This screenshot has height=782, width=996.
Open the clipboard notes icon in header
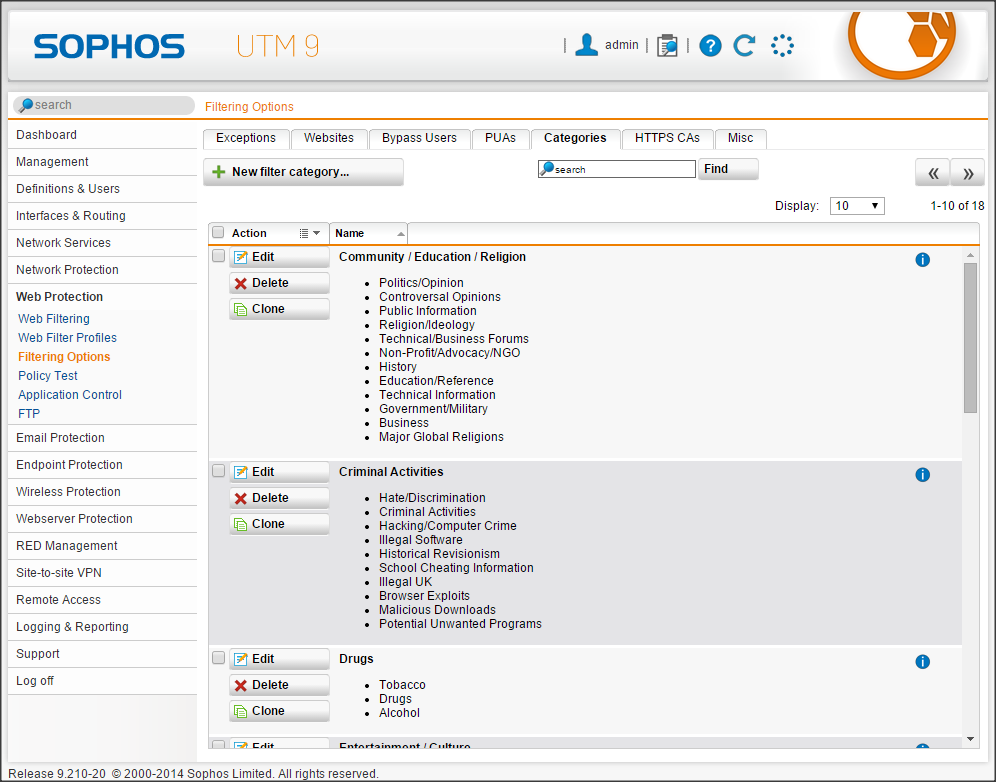[x=667, y=45]
